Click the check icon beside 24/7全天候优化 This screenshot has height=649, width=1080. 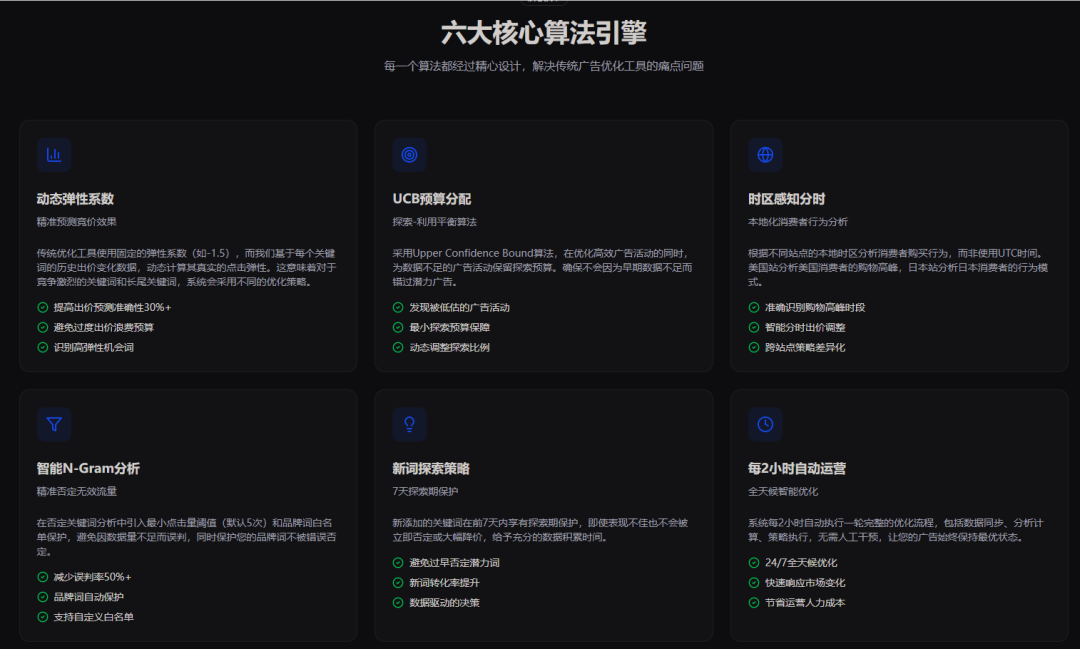(x=754, y=563)
